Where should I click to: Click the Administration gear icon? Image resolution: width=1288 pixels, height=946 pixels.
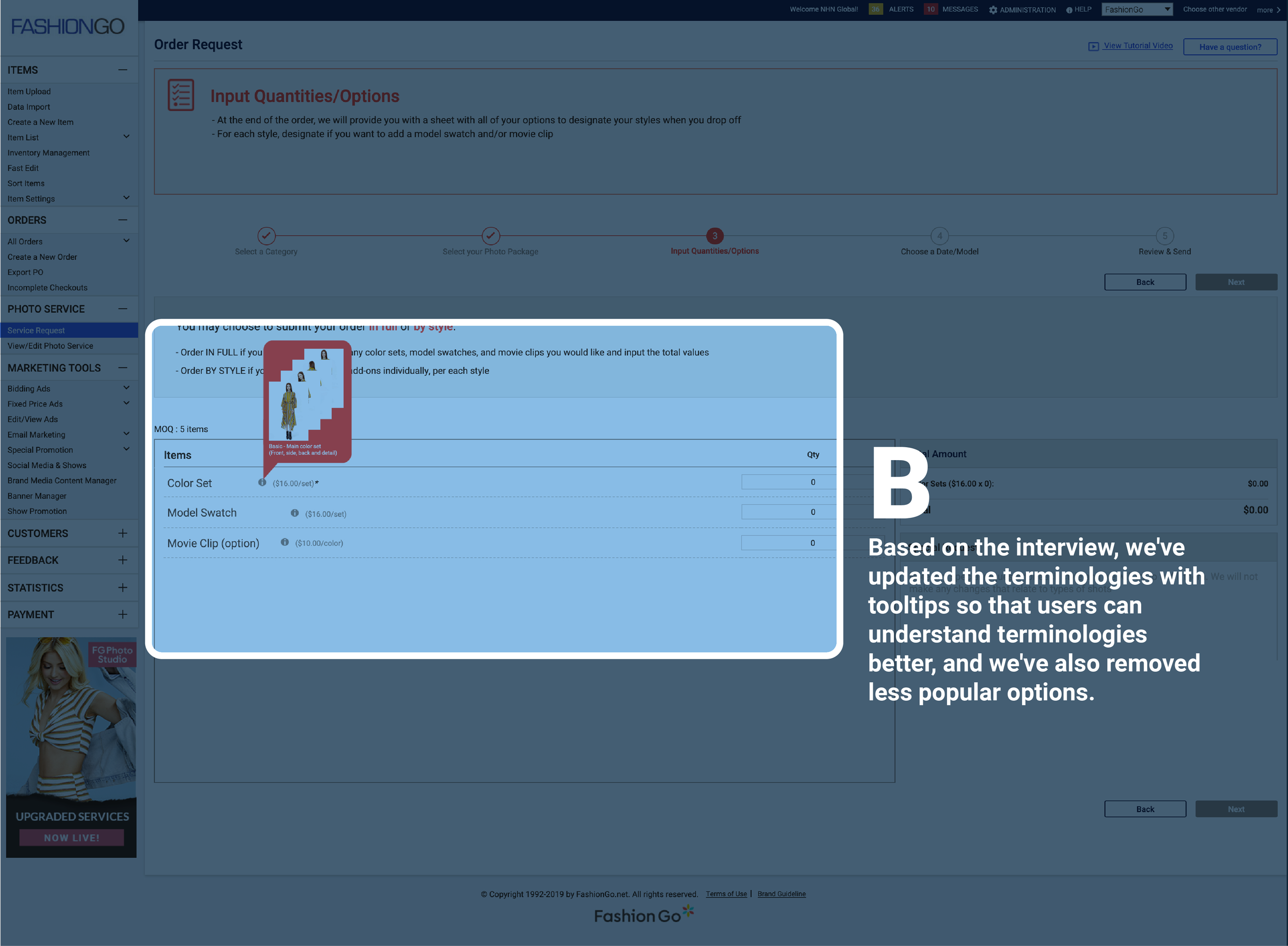click(993, 10)
